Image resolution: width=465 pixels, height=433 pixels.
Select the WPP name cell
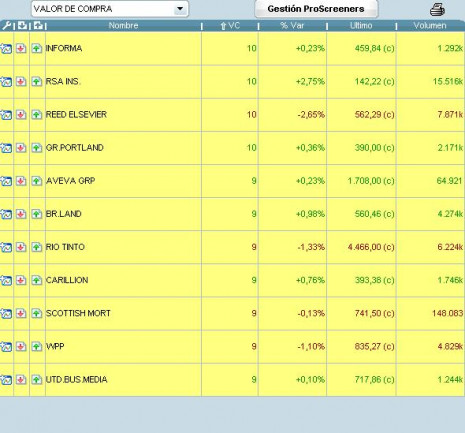coord(123,347)
